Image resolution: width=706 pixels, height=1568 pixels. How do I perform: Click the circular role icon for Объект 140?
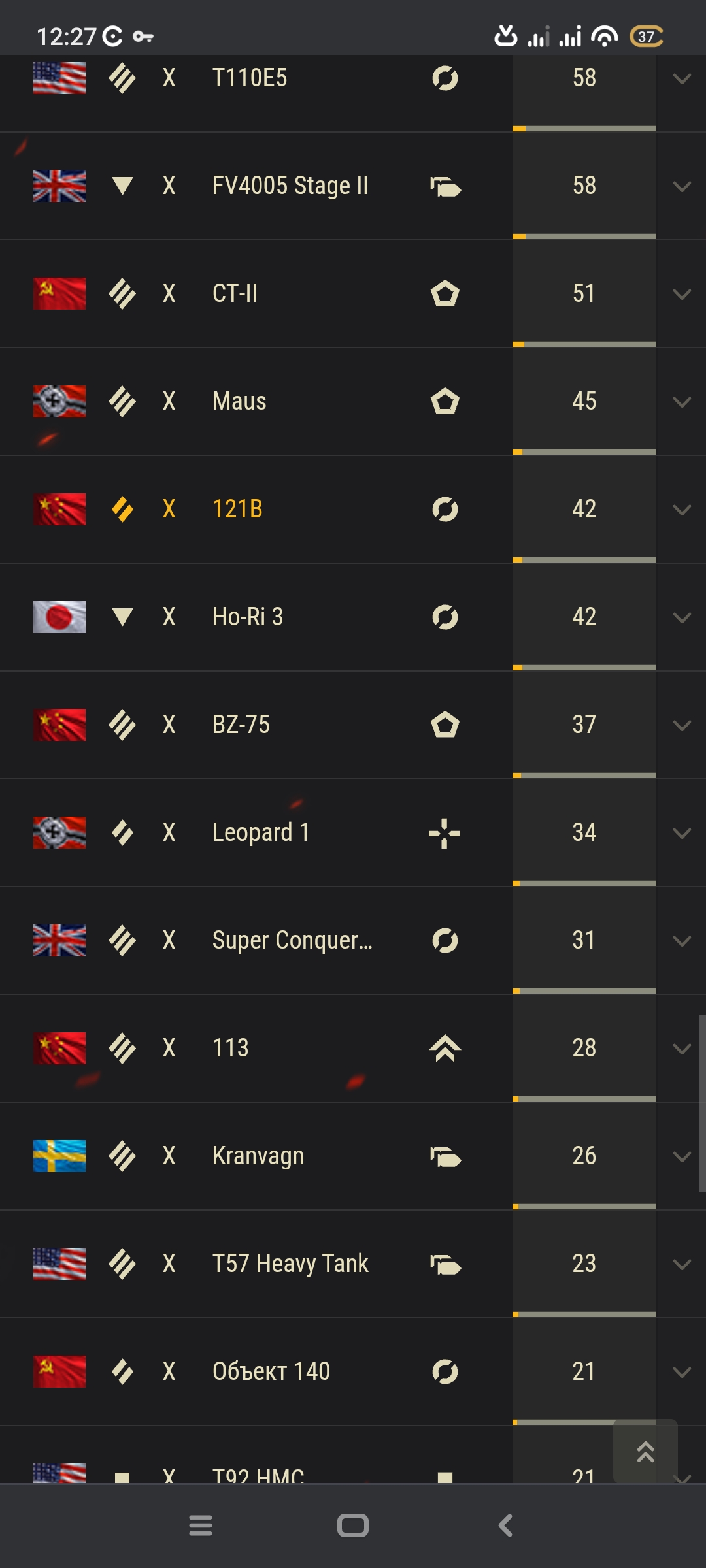point(445,1371)
